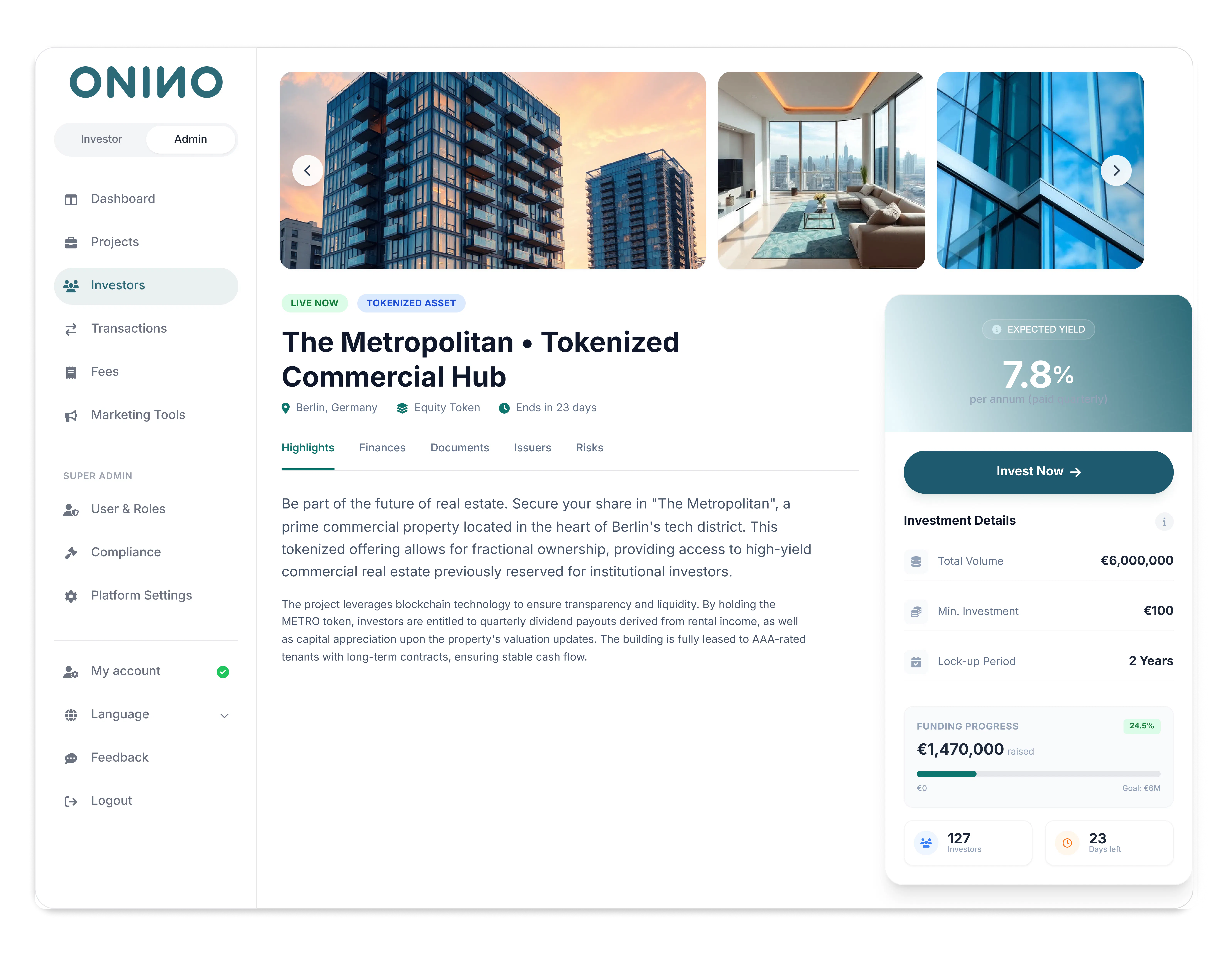Click the blue investors count icon
1232x956 pixels.
926,843
